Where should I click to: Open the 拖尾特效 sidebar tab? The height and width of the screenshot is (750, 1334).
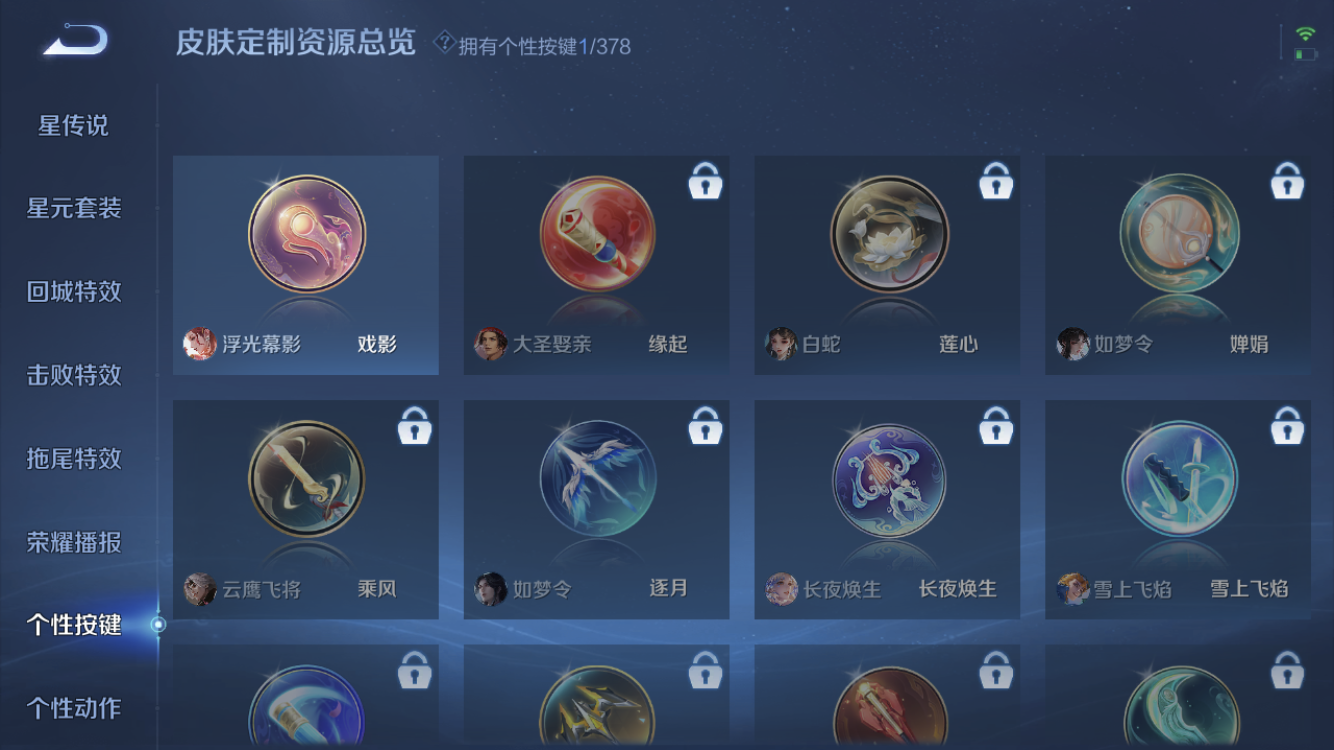click(x=73, y=458)
